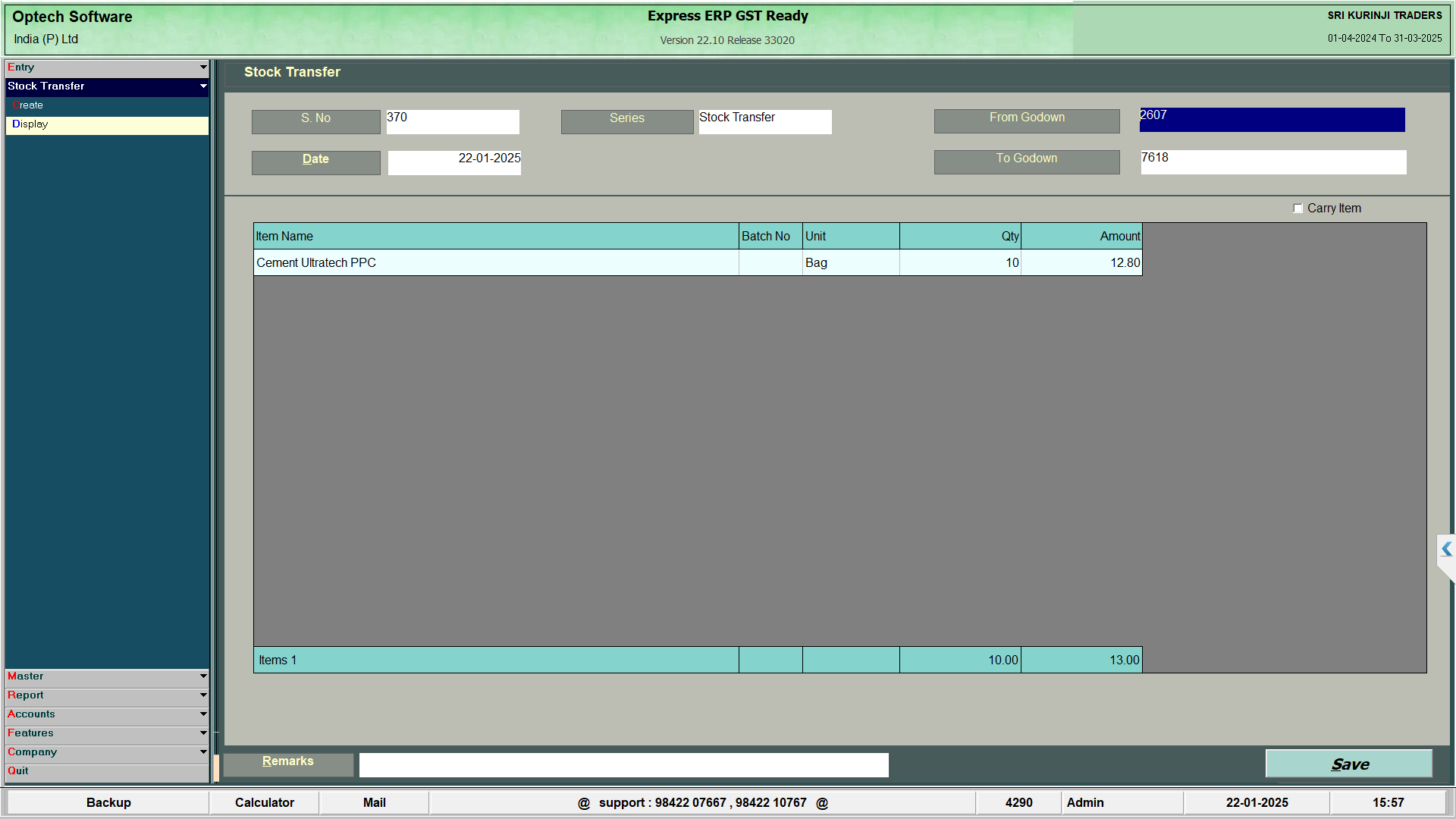Click the To Godown field showing 7618
The image size is (1456, 819).
(x=1272, y=162)
